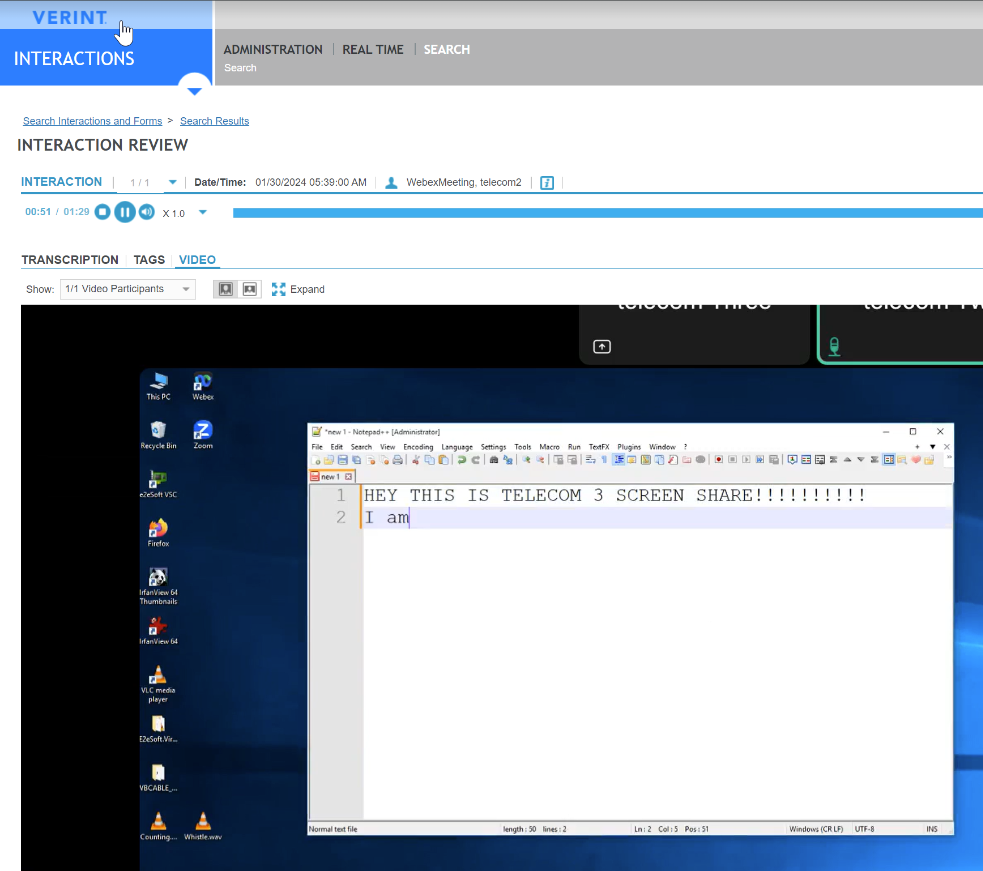This screenshot has width=983, height=871.
Task: Switch to the Transcription tab
Action: [x=70, y=260]
